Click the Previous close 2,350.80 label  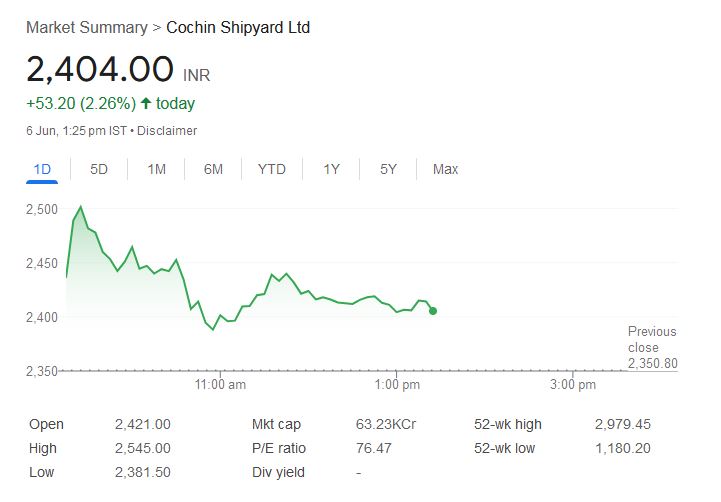652,347
